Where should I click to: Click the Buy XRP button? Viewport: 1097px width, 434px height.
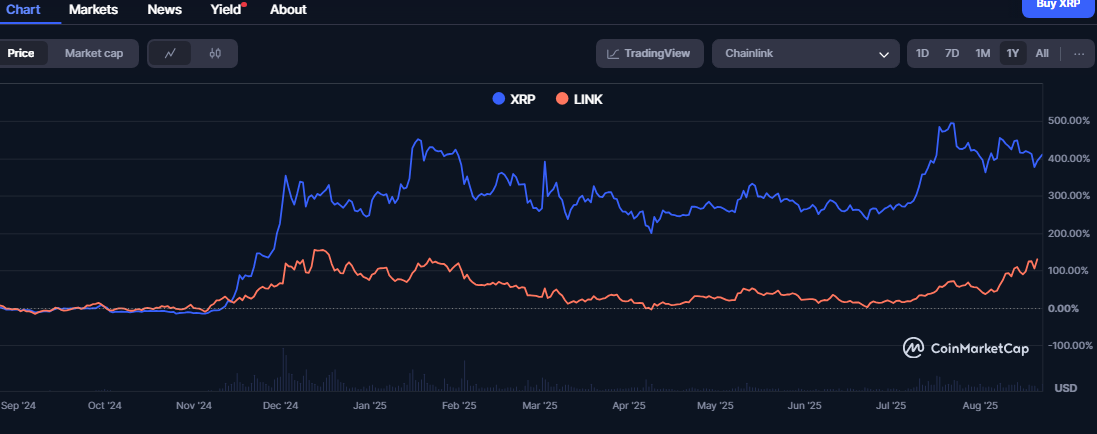pyautogui.click(x=1057, y=6)
